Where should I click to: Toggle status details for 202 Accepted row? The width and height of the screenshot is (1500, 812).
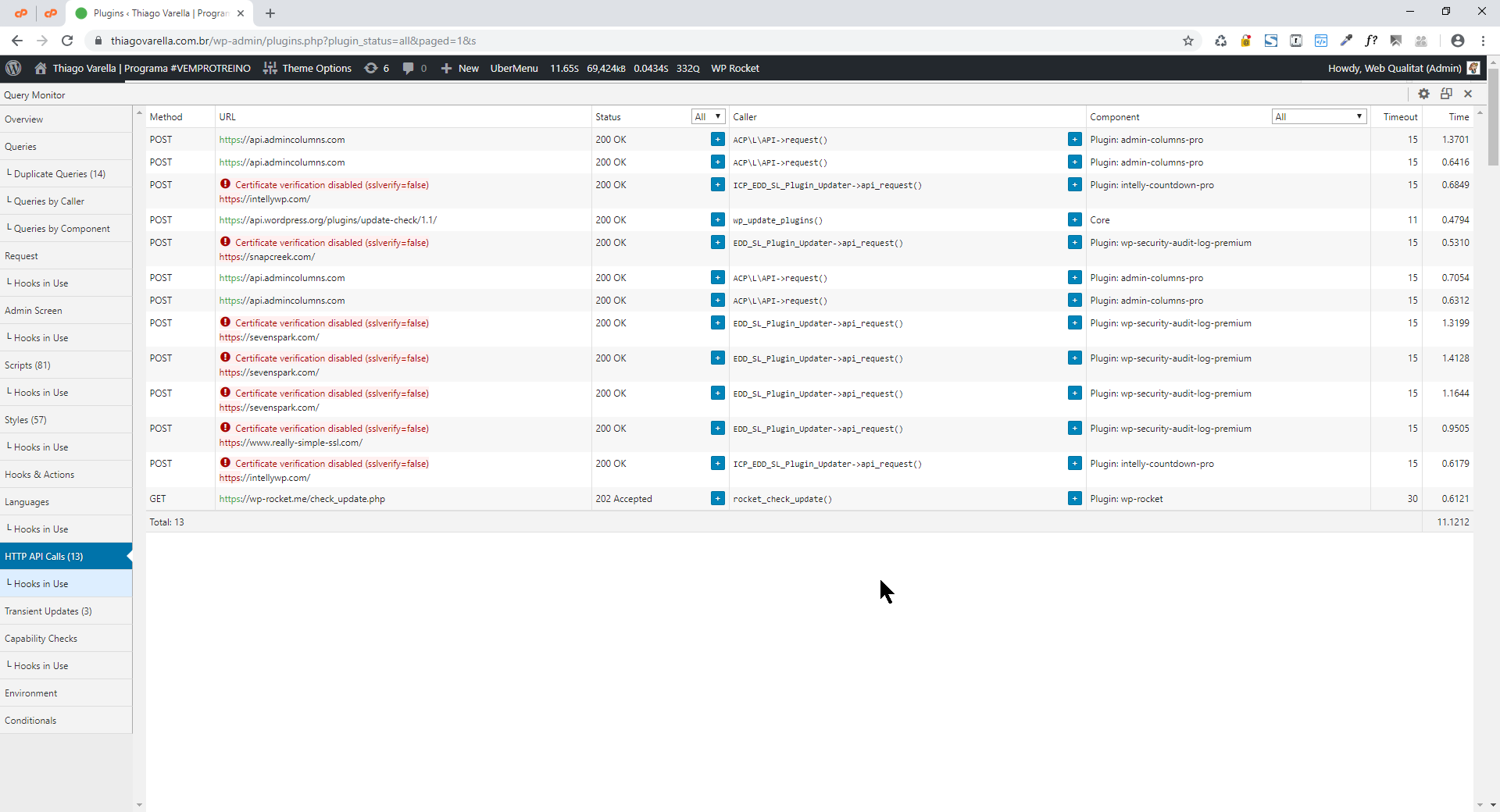click(x=718, y=498)
